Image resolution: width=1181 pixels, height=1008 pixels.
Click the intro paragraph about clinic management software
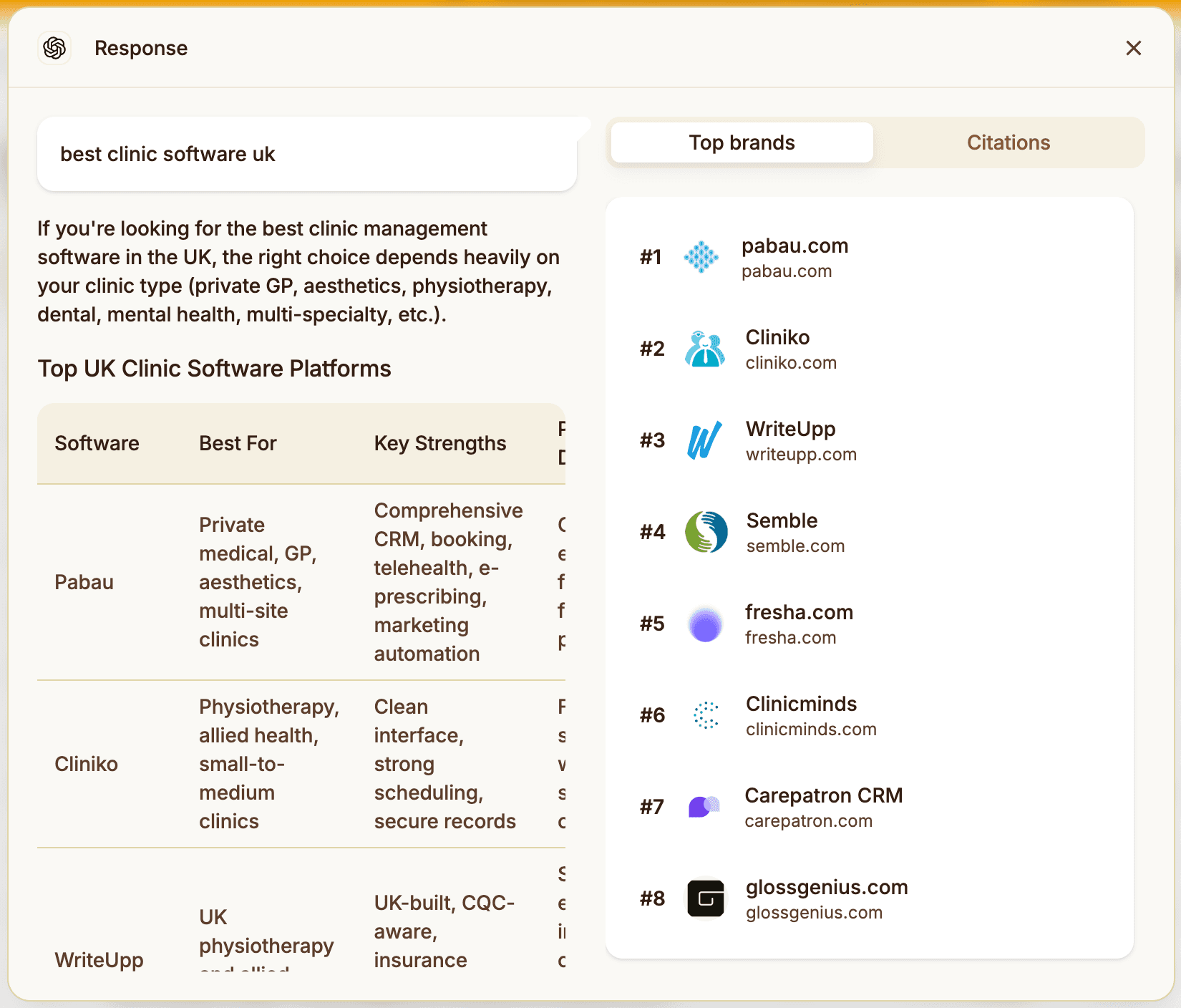coord(298,271)
